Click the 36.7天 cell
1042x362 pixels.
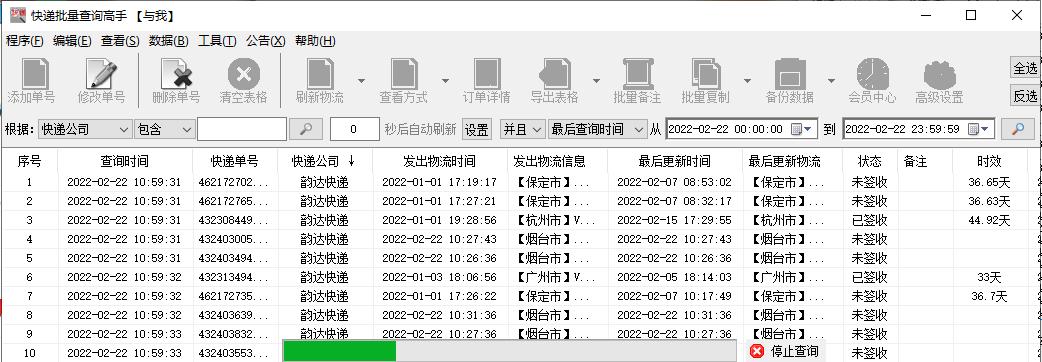coord(989,296)
